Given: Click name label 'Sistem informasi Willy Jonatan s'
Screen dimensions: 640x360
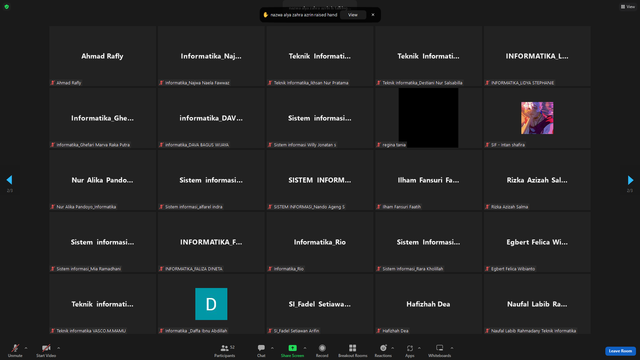Looking at the screenshot, I should pyautogui.click(x=305, y=145).
